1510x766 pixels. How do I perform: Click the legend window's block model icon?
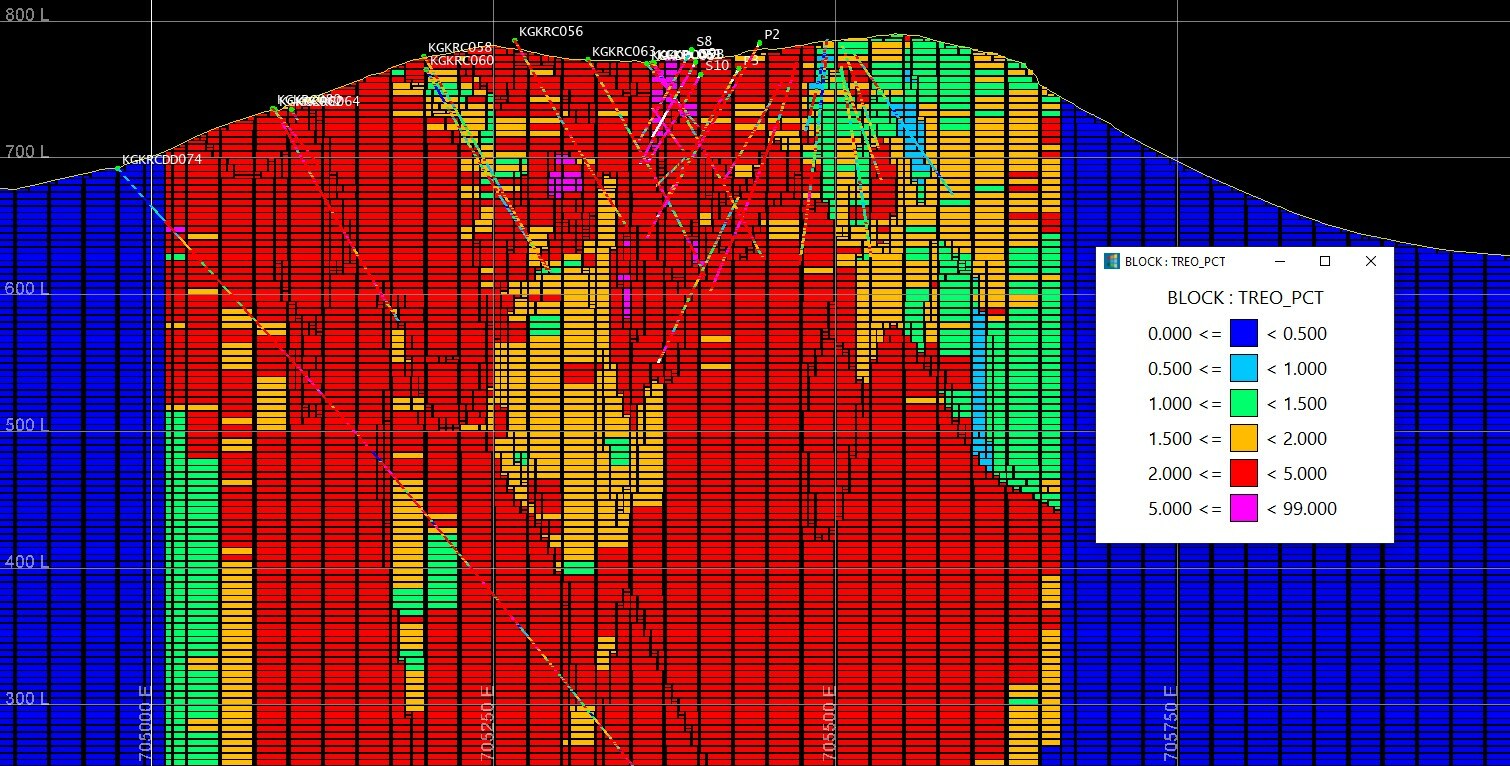point(1111,261)
